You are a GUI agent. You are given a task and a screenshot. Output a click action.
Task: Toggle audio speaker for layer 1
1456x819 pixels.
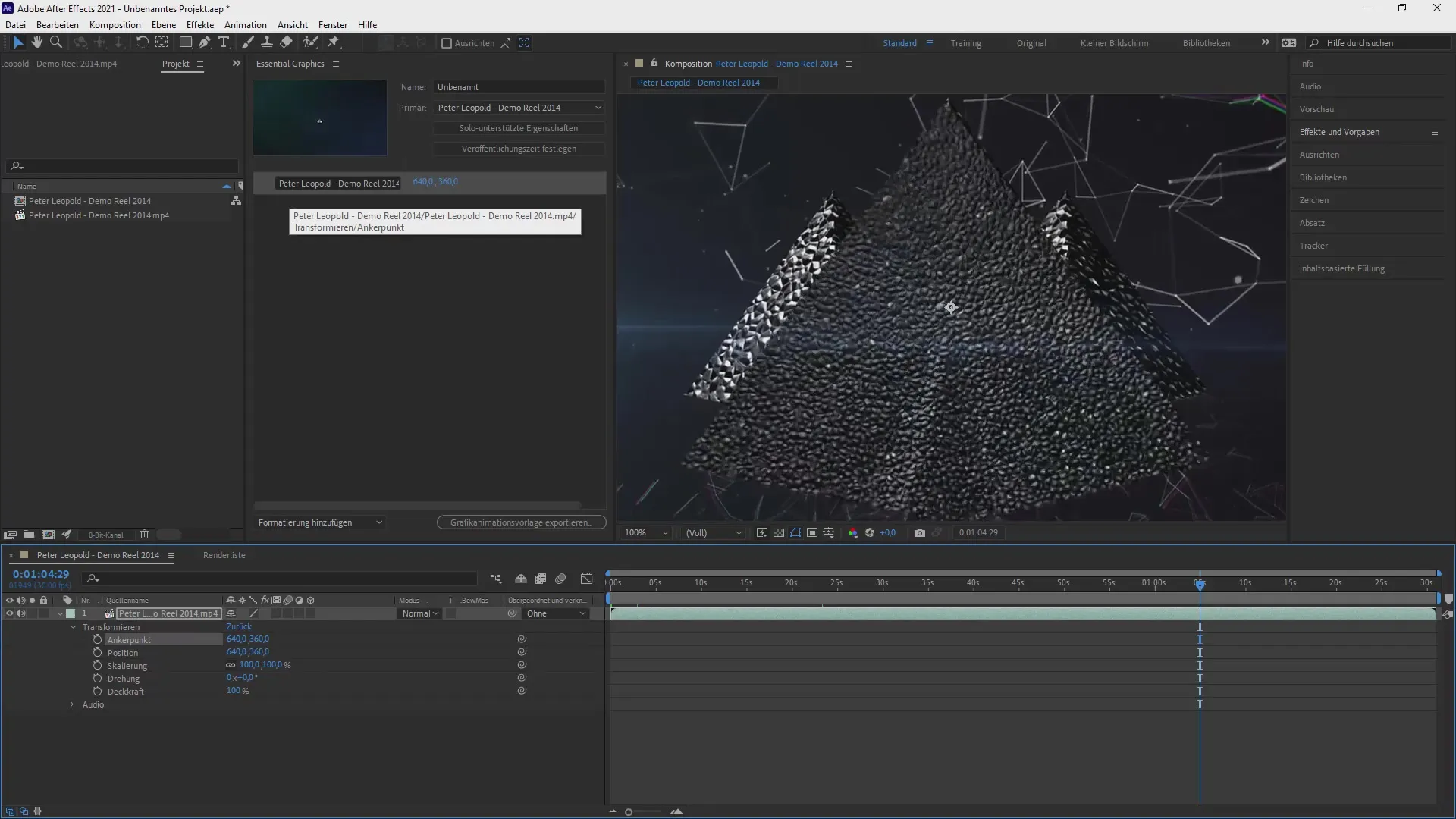[21, 613]
